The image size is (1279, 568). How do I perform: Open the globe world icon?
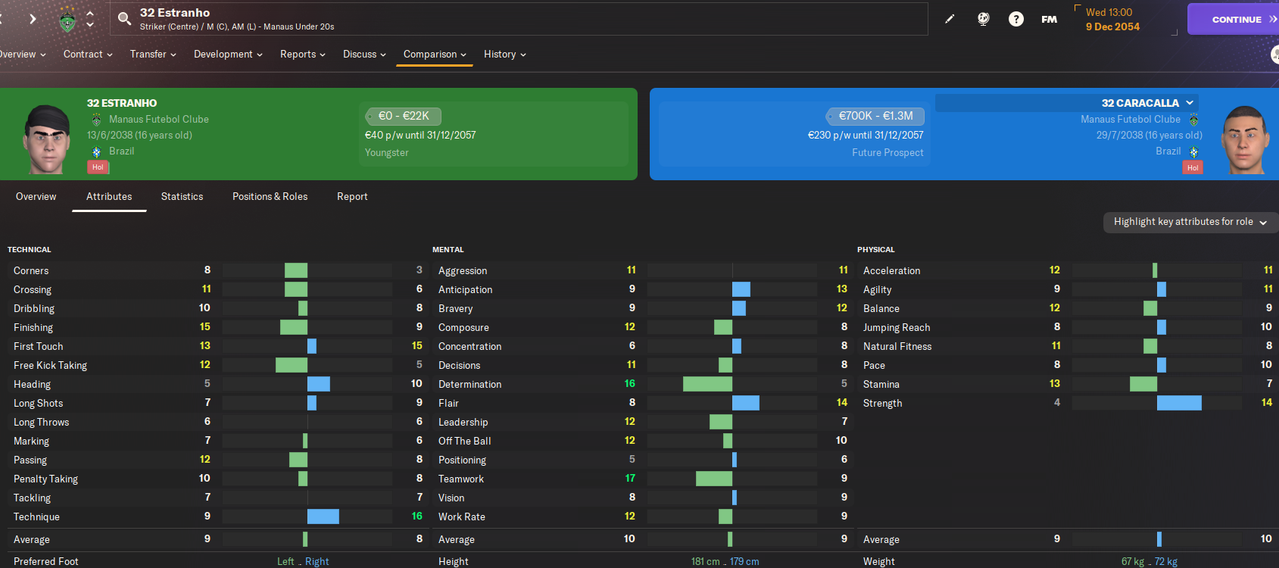pyautogui.click(x=983, y=19)
